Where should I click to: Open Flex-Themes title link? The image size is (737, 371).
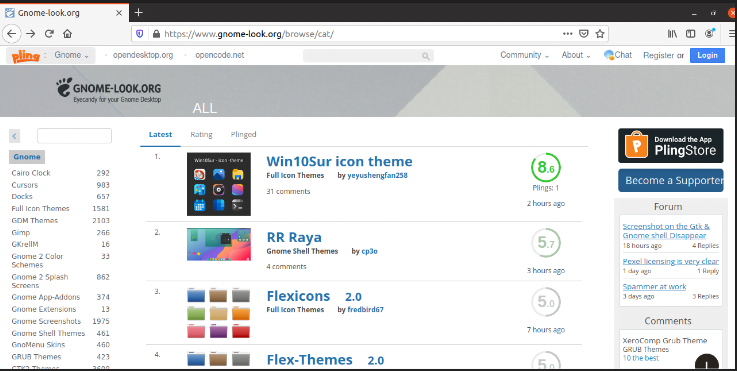[310, 360]
